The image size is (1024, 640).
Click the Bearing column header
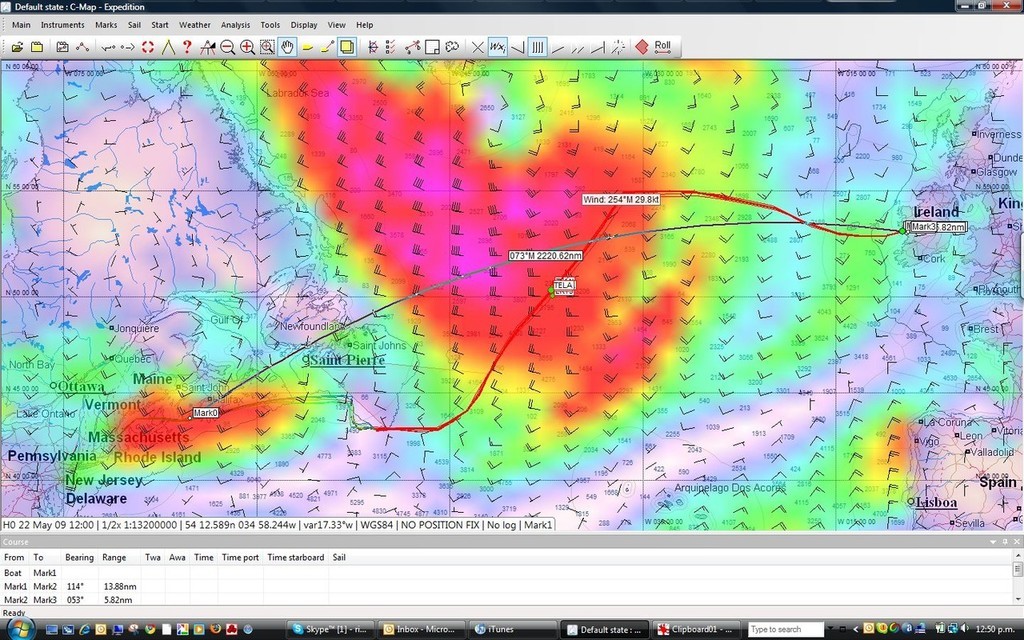point(80,557)
